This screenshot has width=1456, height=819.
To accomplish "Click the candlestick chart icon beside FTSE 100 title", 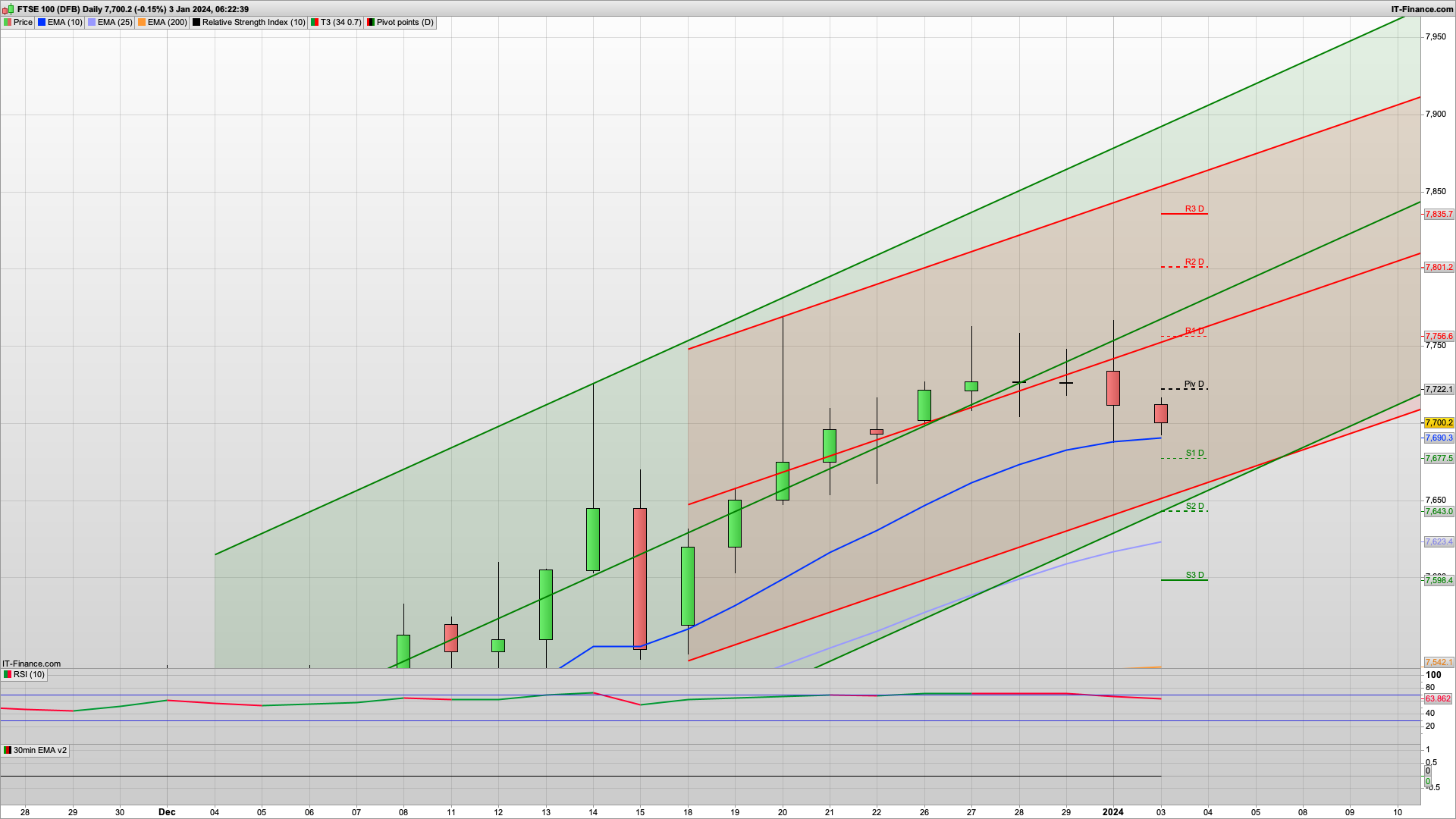I will pyautogui.click(x=8, y=9).
